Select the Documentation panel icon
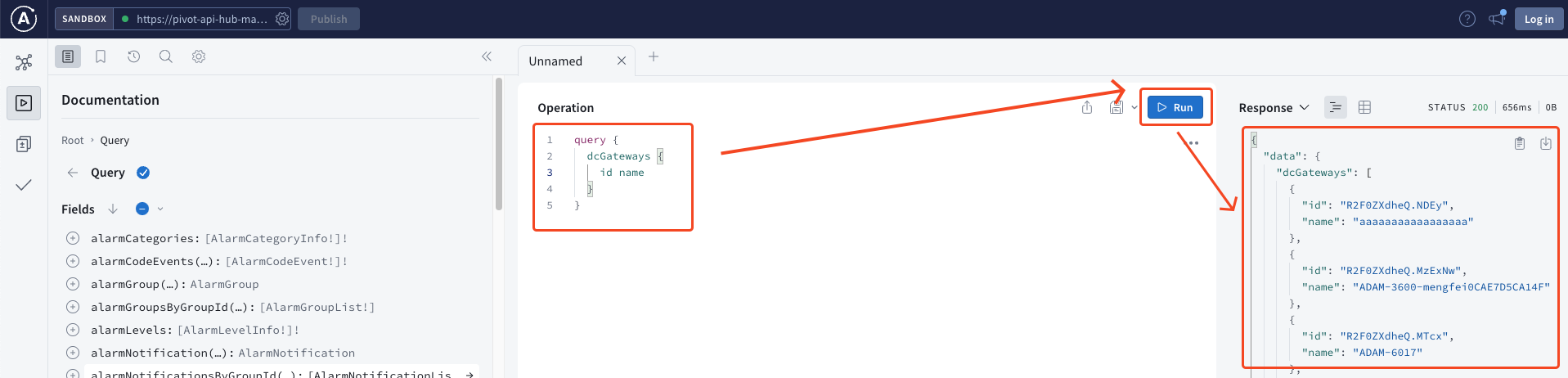1568x378 pixels. (68, 56)
